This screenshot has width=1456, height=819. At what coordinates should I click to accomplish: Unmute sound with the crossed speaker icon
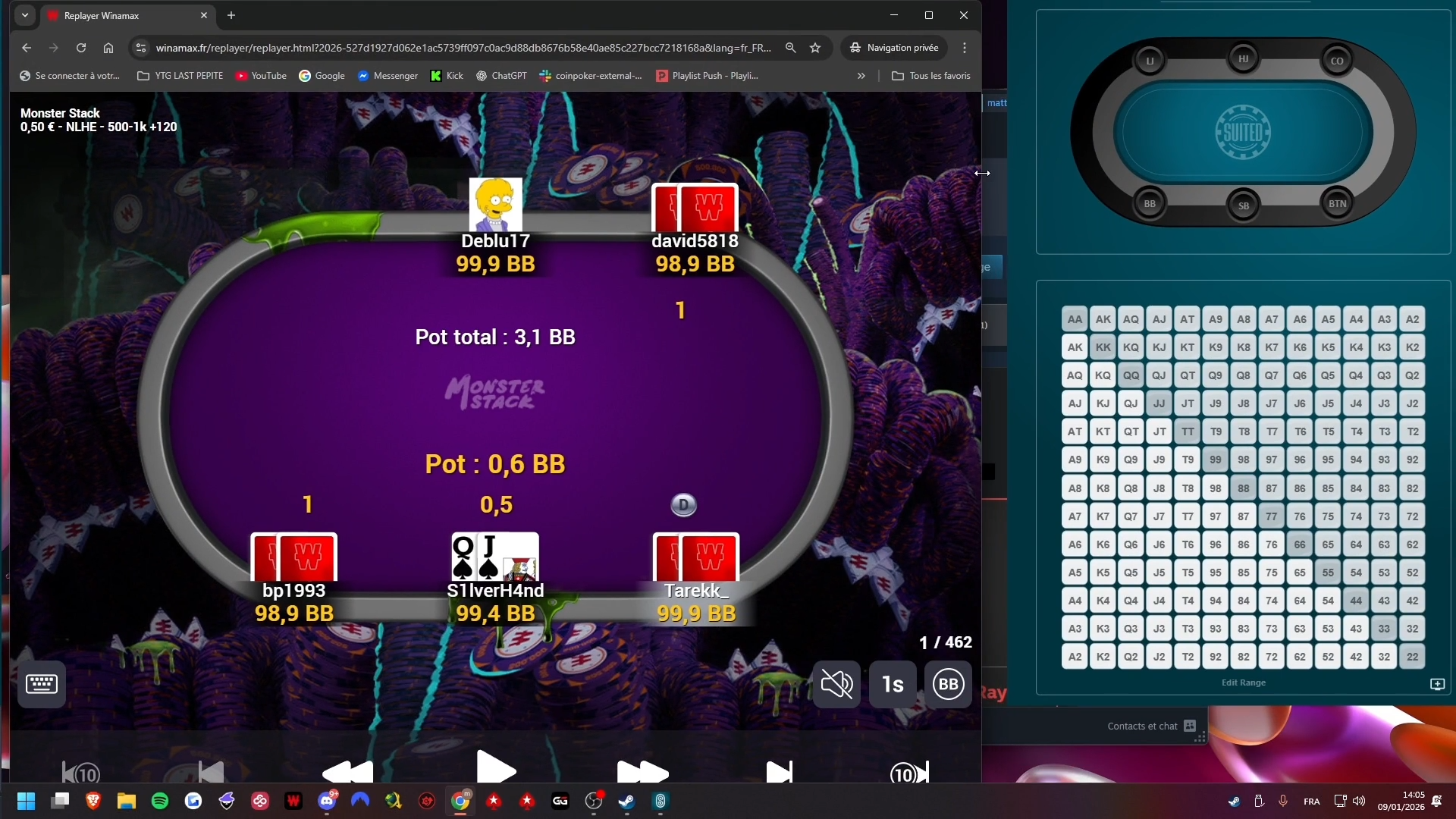point(836,684)
